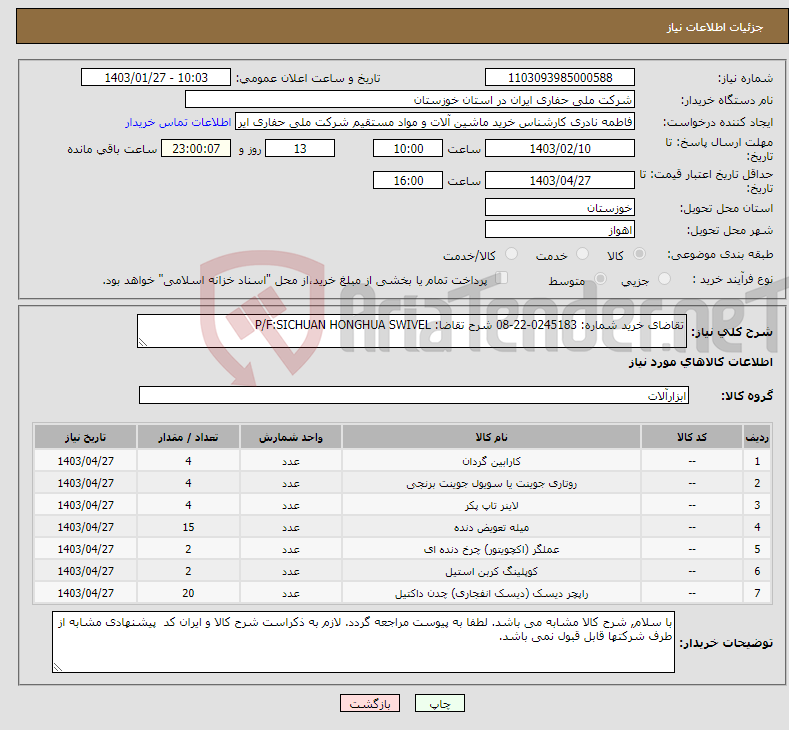789x730 pixels.
Task: Select the خدمت radio button
Action: 582,254
